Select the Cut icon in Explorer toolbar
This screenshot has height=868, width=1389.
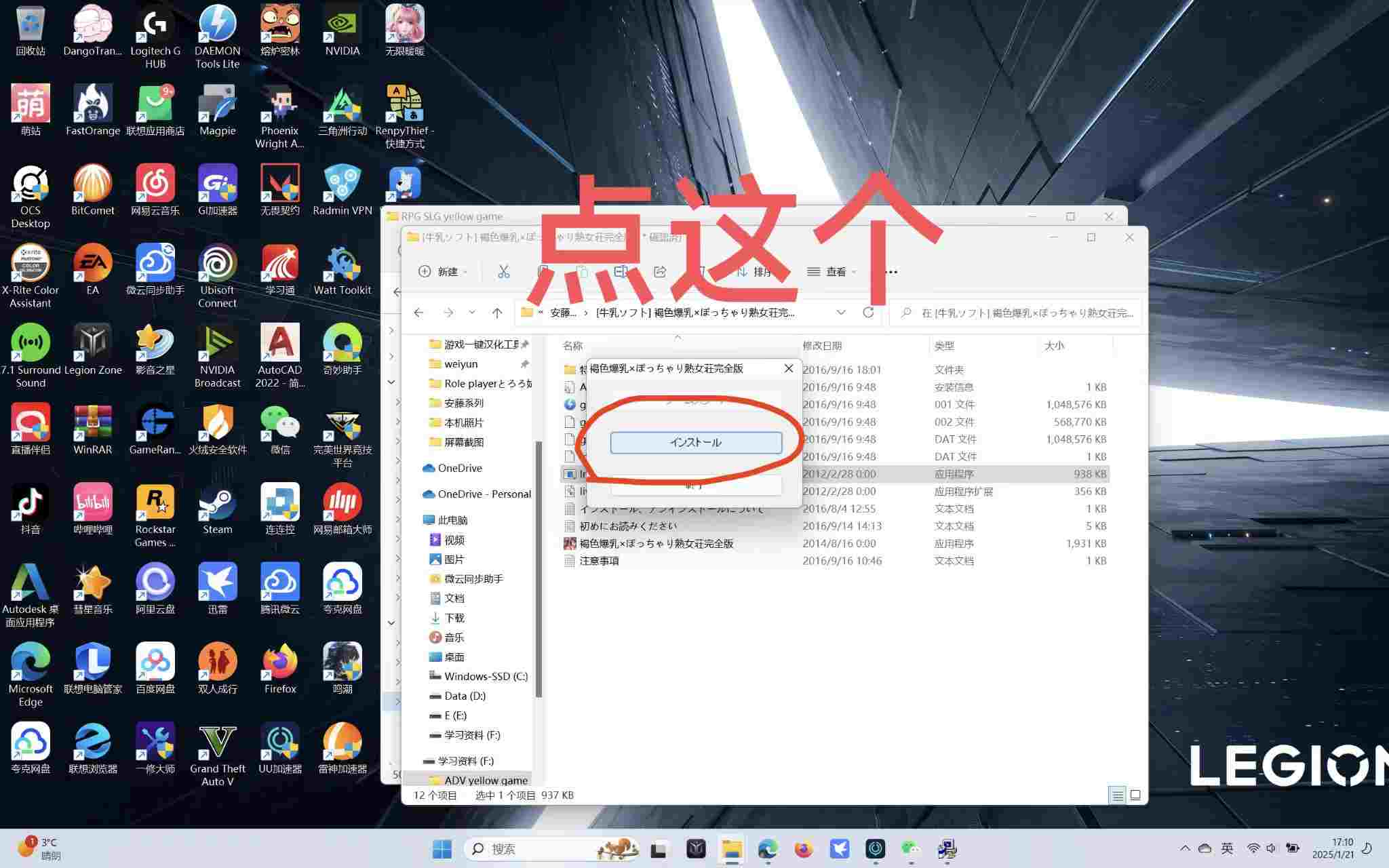[x=503, y=271]
